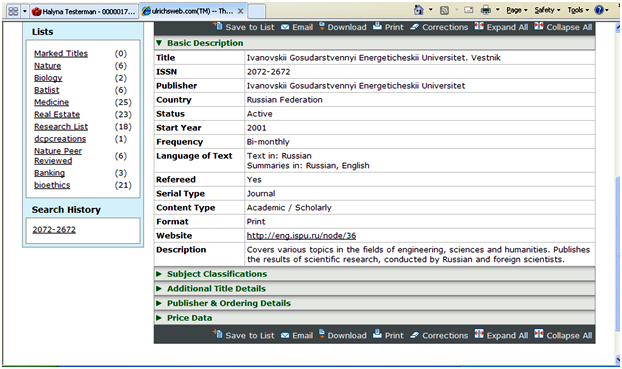
Task: Click the Country value Russian Federation
Action: (x=284, y=100)
